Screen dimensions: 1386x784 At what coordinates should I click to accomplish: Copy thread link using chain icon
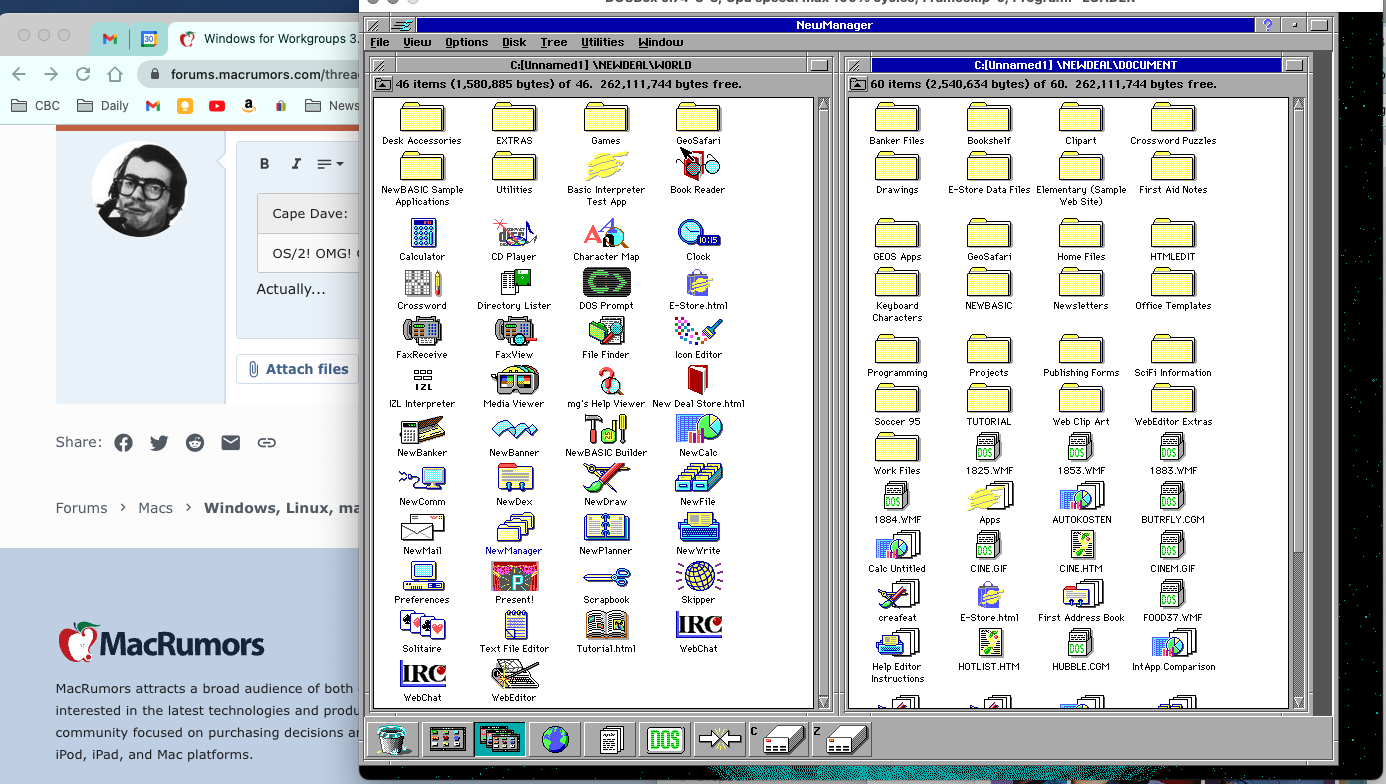[x=266, y=443]
